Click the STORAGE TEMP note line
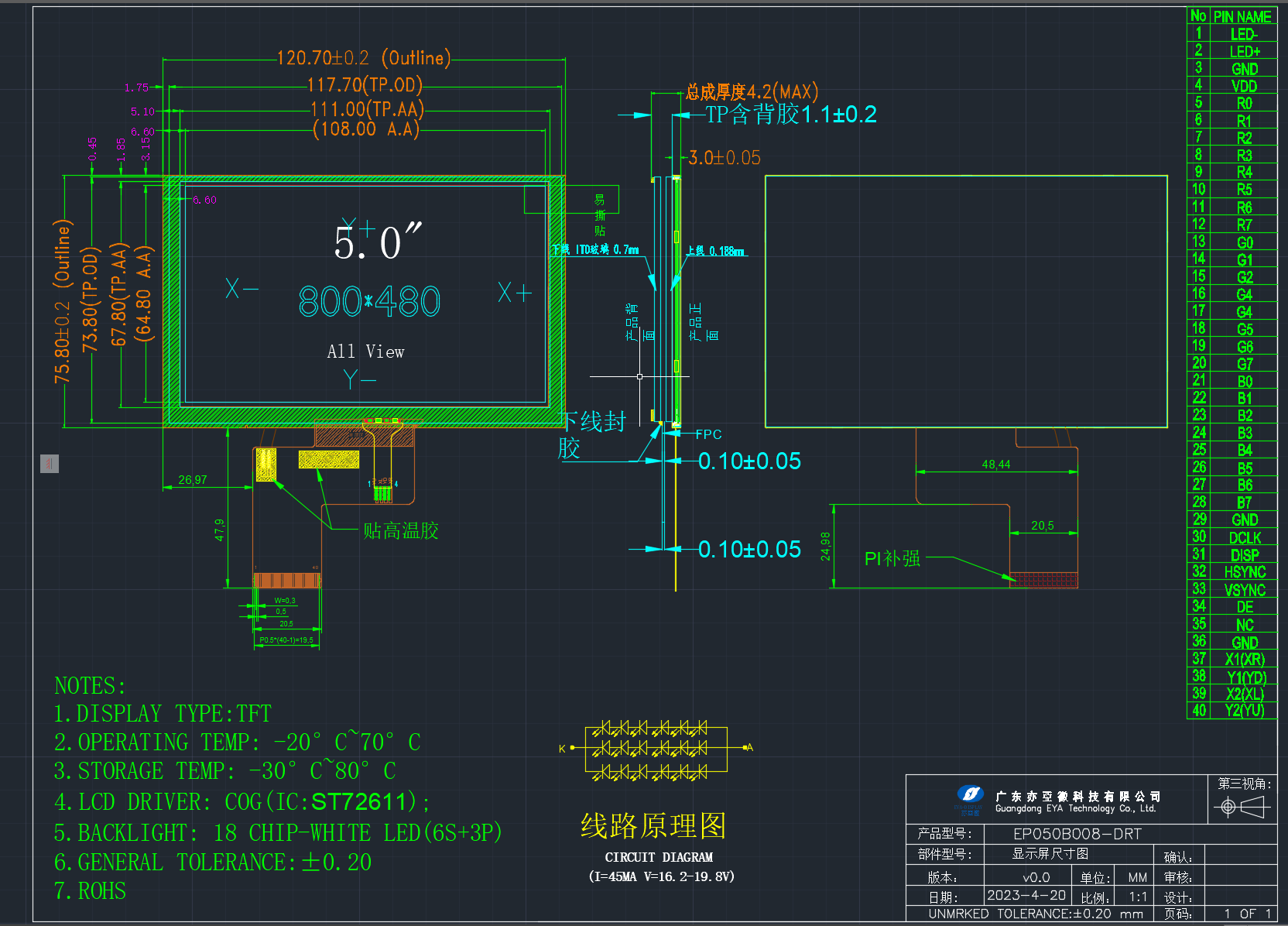 [224, 770]
